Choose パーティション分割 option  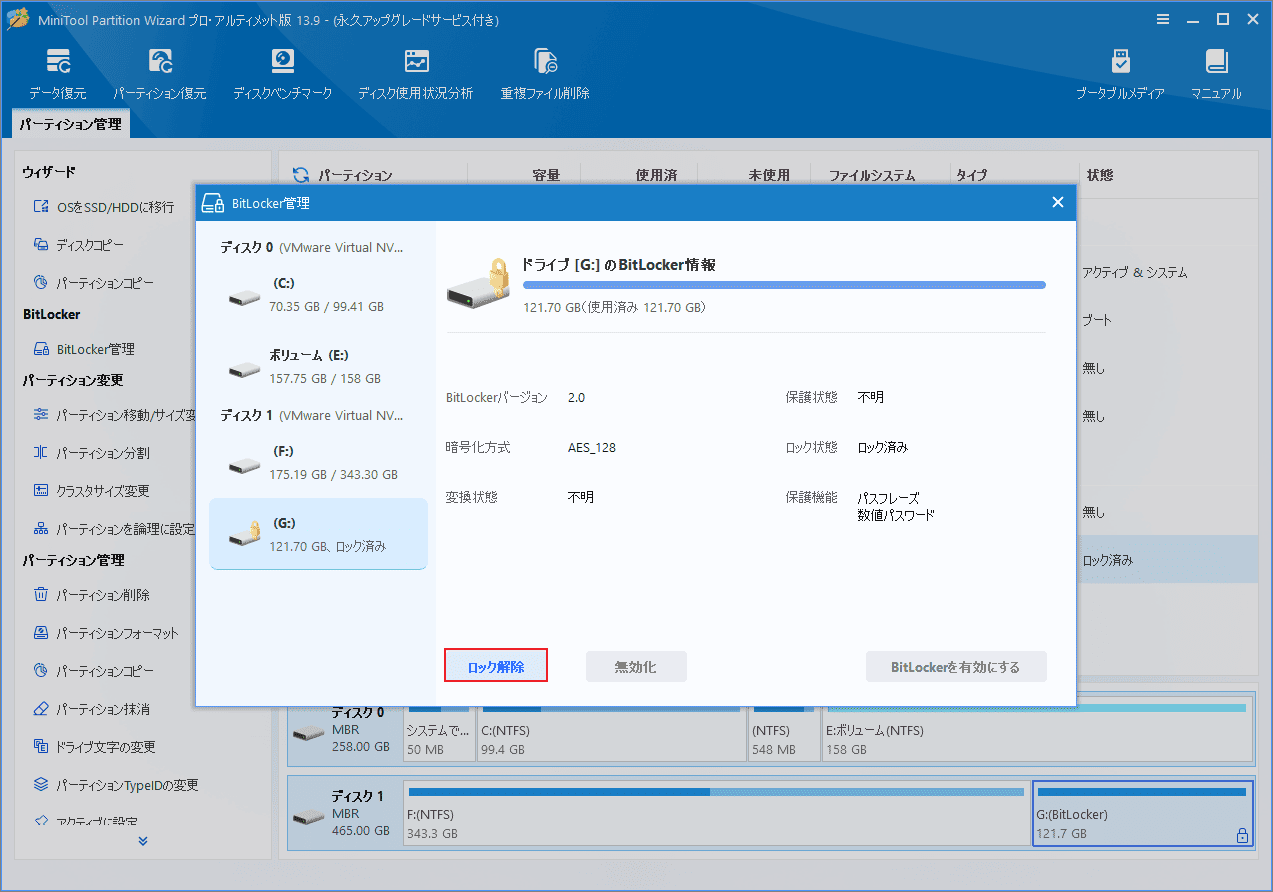tap(92, 453)
